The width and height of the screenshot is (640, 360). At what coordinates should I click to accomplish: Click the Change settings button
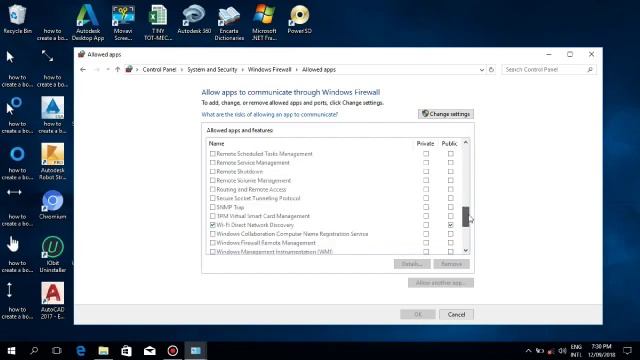pos(446,114)
